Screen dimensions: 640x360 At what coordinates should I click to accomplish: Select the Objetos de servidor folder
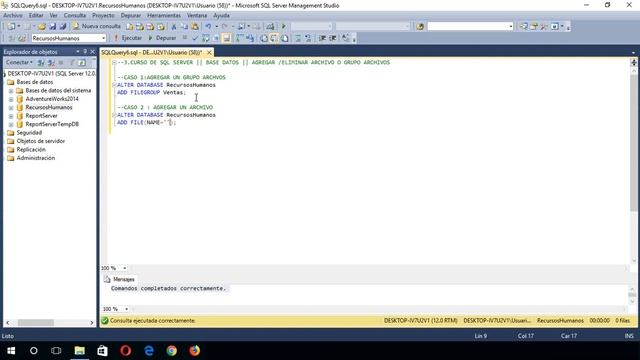40,141
